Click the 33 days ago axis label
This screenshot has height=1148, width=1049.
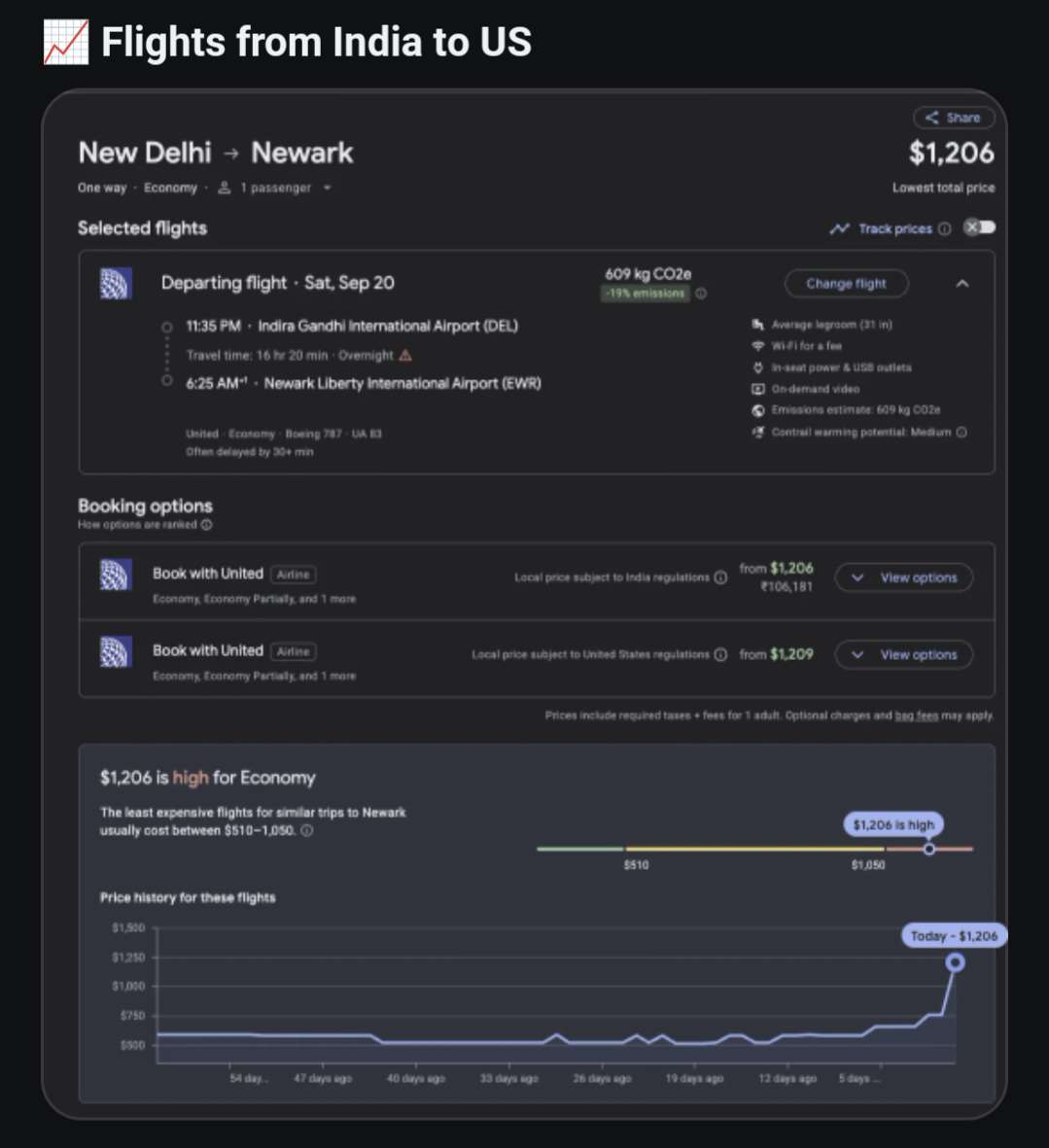click(508, 1078)
